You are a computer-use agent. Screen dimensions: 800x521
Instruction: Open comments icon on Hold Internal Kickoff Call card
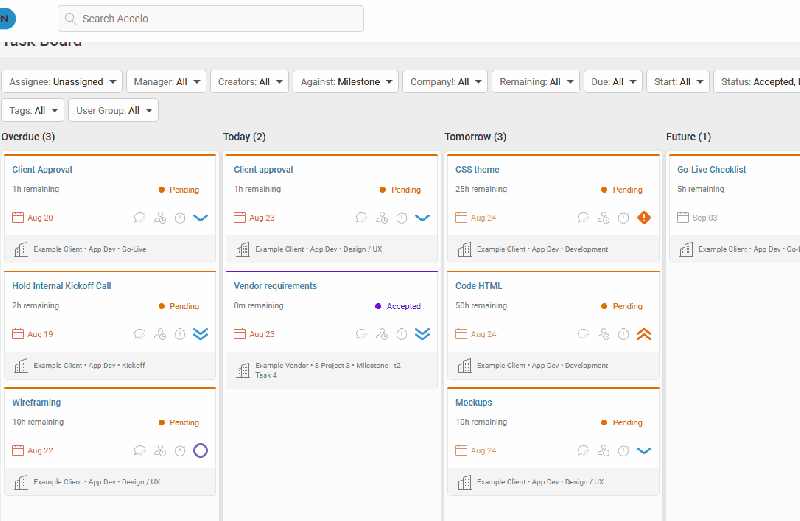point(139,334)
